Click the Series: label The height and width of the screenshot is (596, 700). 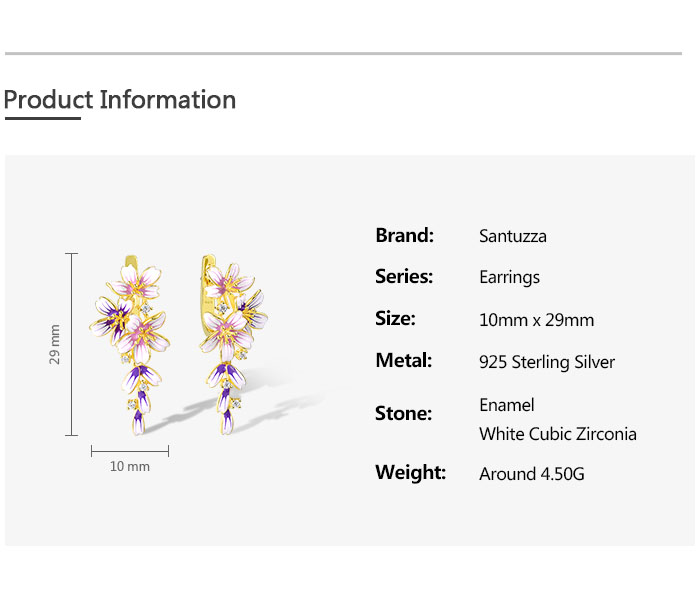[x=404, y=276]
